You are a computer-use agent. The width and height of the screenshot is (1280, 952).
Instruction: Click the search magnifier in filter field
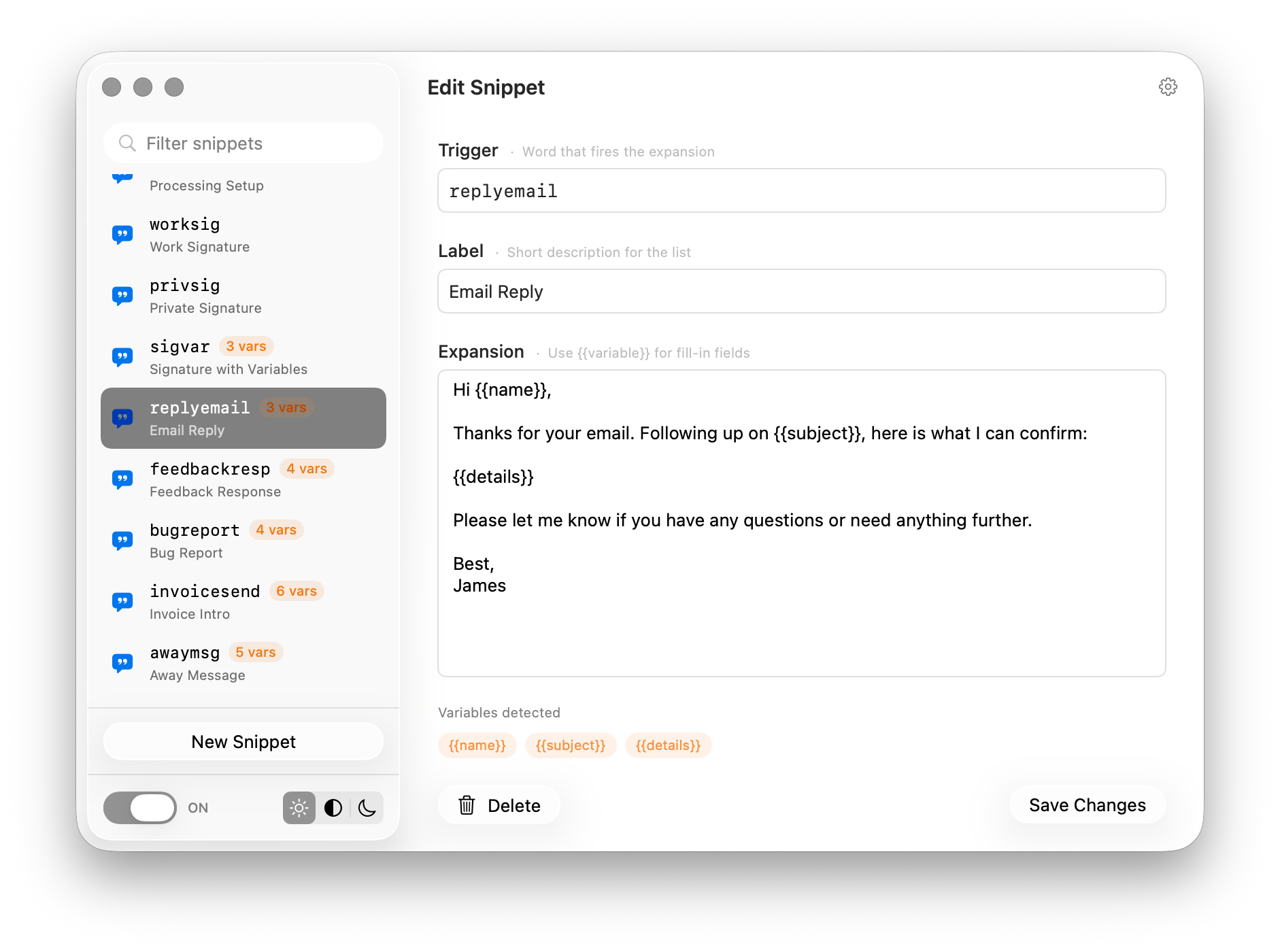point(127,143)
